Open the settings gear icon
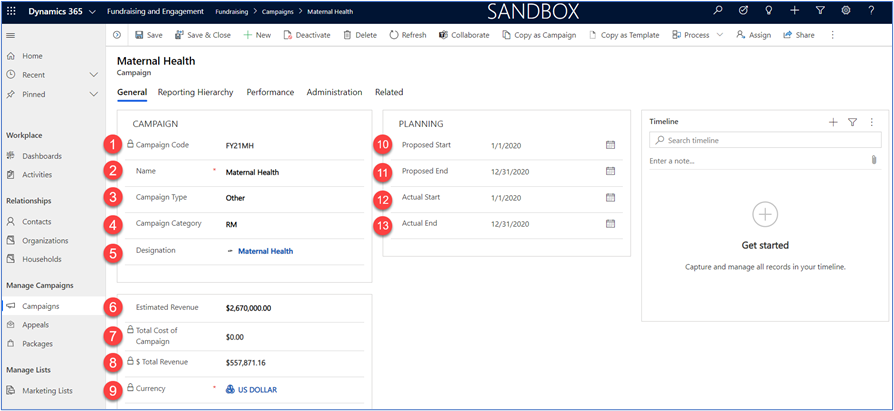 846,10
